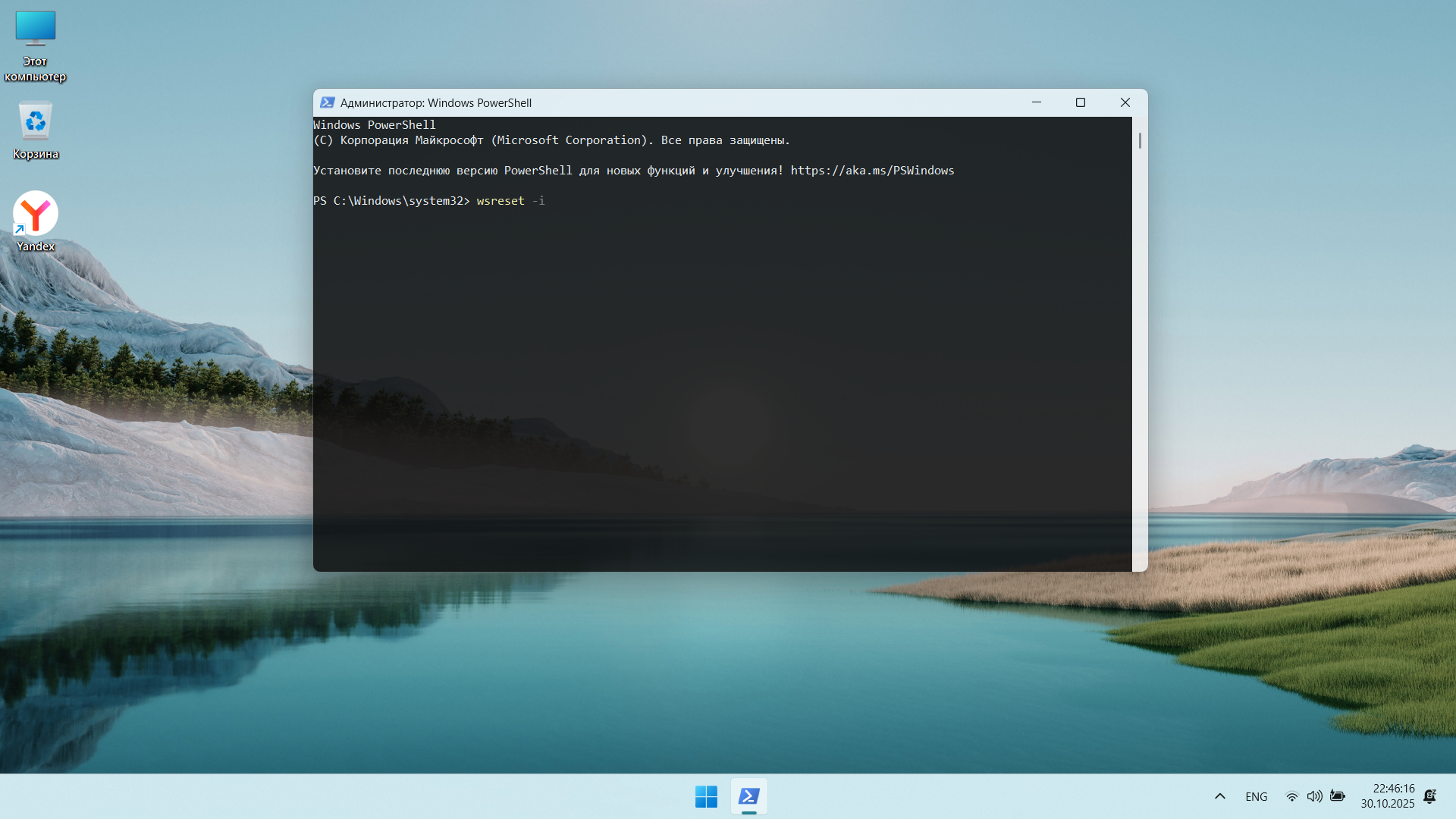This screenshot has height=819, width=1456.
Task: Click the wsreset command line
Action: 500,201
